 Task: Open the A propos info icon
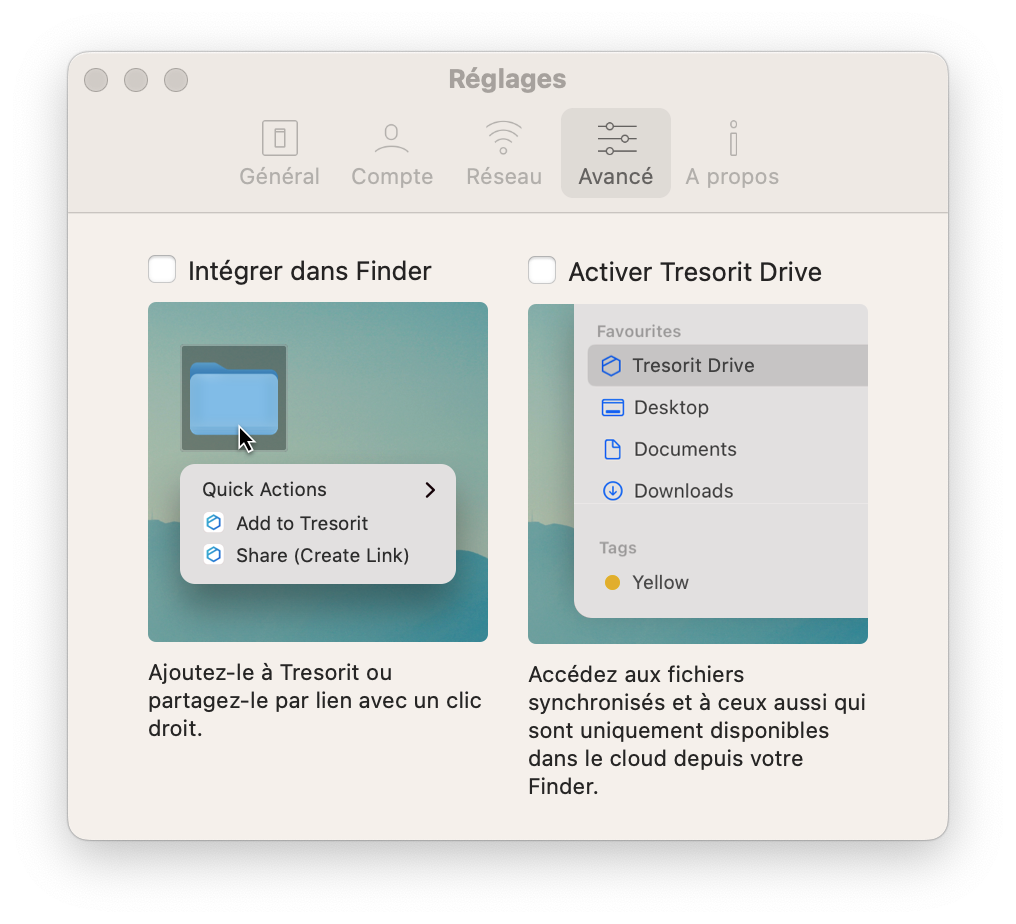[x=732, y=138]
